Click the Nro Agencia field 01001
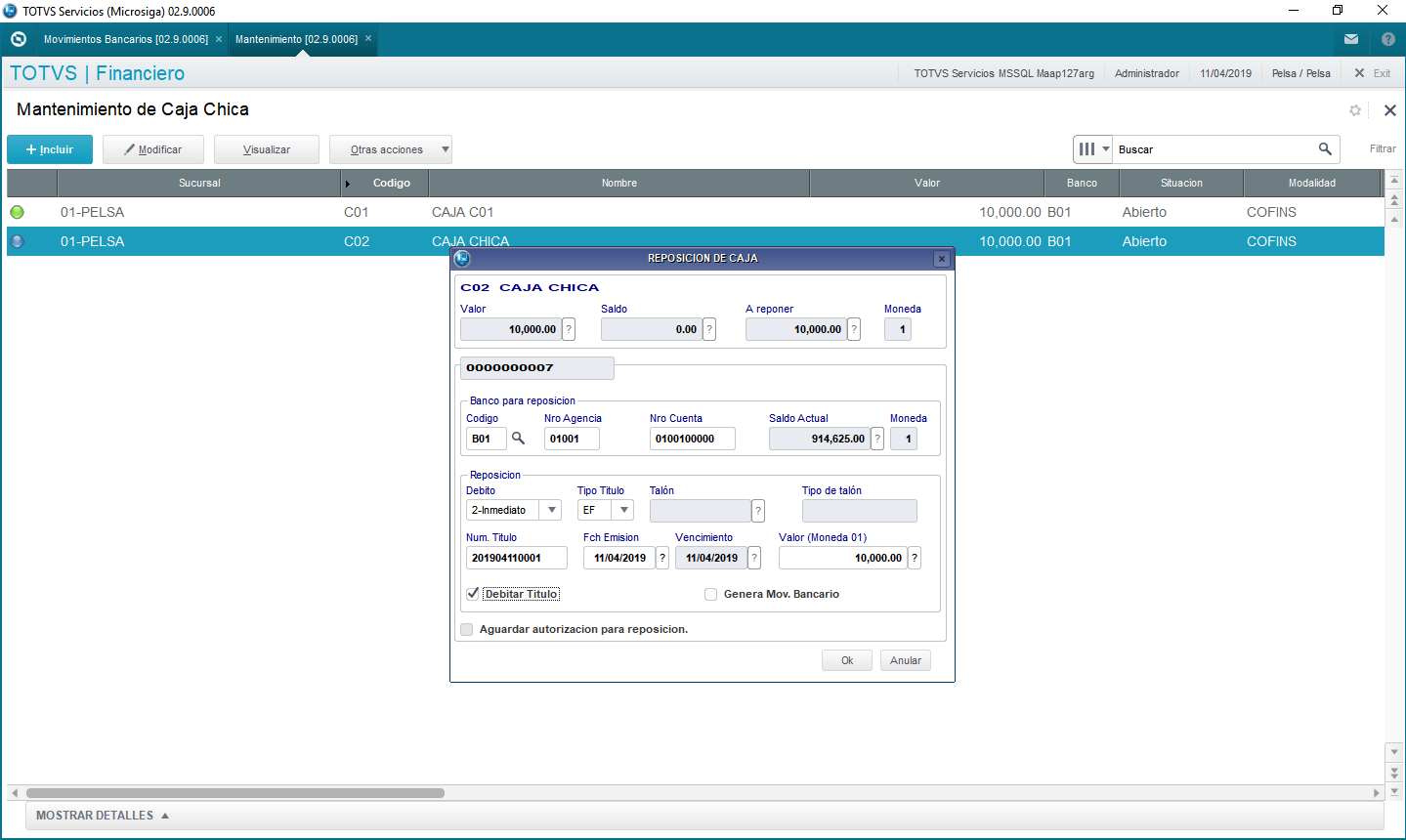This screenshot has width=1406, height=840. [x=572, y=439]
